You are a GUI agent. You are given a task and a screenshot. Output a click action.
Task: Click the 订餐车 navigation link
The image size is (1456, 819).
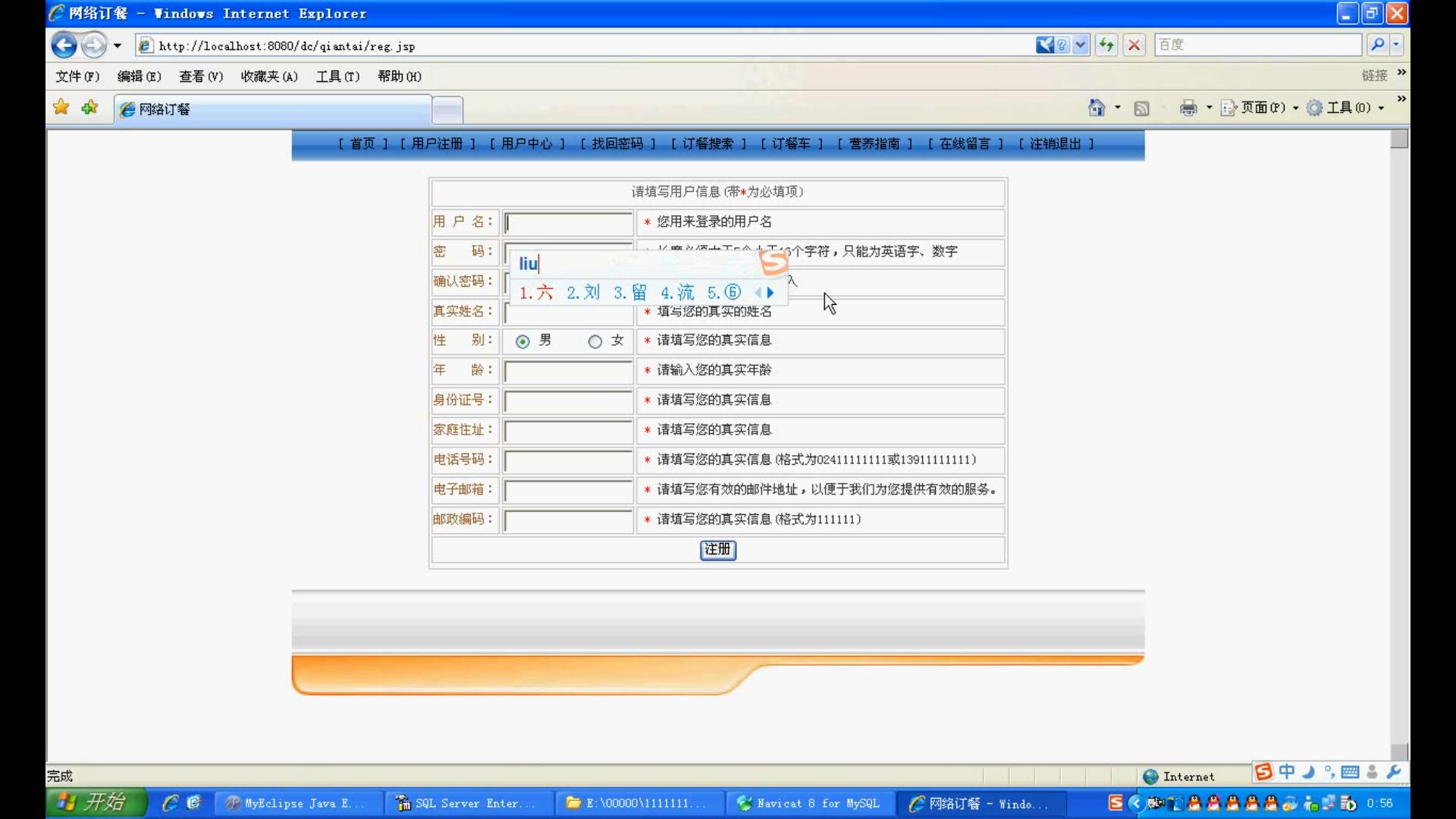tap(792, 144)
